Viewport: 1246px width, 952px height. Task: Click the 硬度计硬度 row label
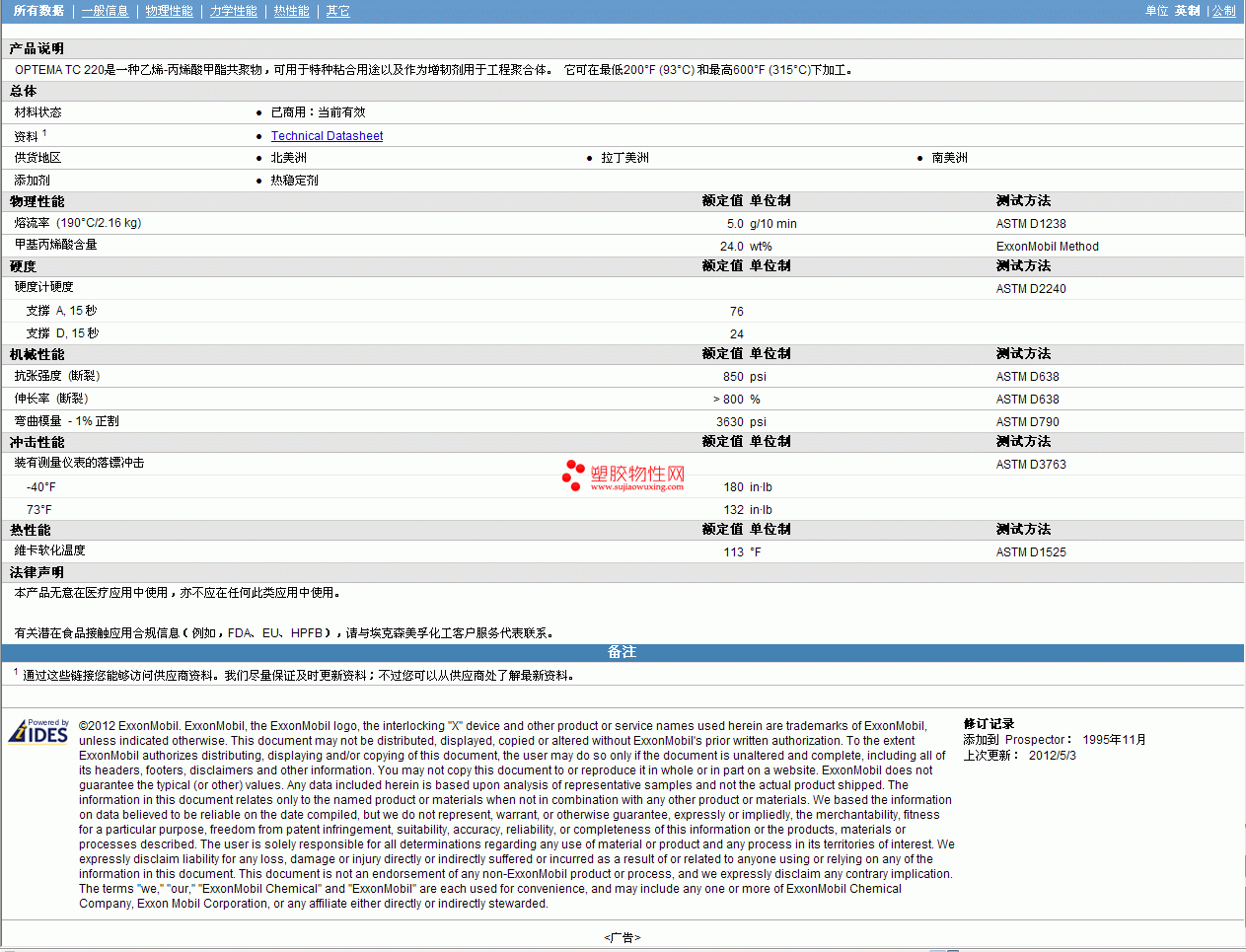click(x=43, y=287)
